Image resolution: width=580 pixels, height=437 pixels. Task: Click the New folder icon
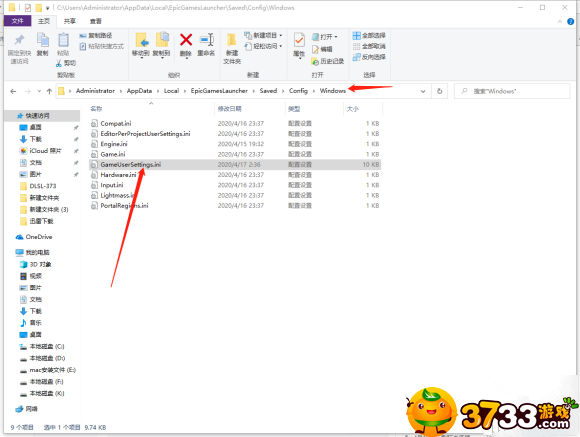[x=232, y=40]
